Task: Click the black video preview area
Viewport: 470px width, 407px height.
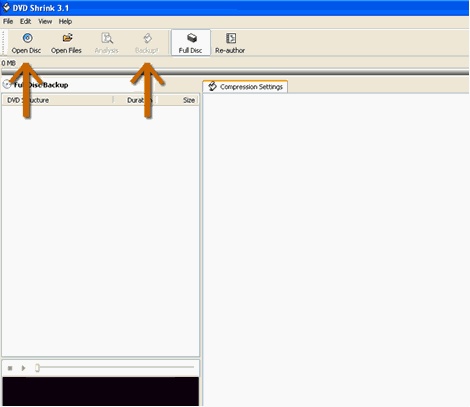Action: click(x=101, y=391)
